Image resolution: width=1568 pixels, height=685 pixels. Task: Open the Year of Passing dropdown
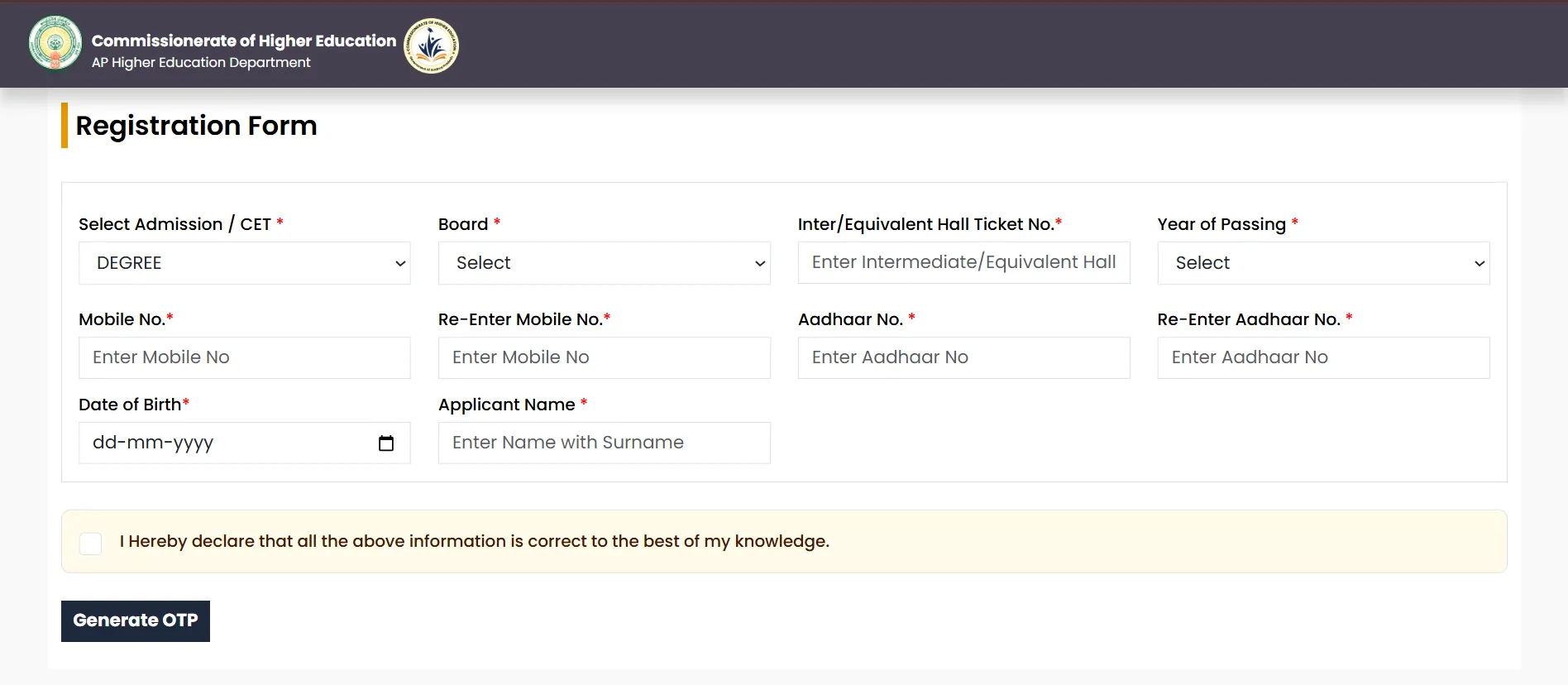click(x=1323, y=263)
